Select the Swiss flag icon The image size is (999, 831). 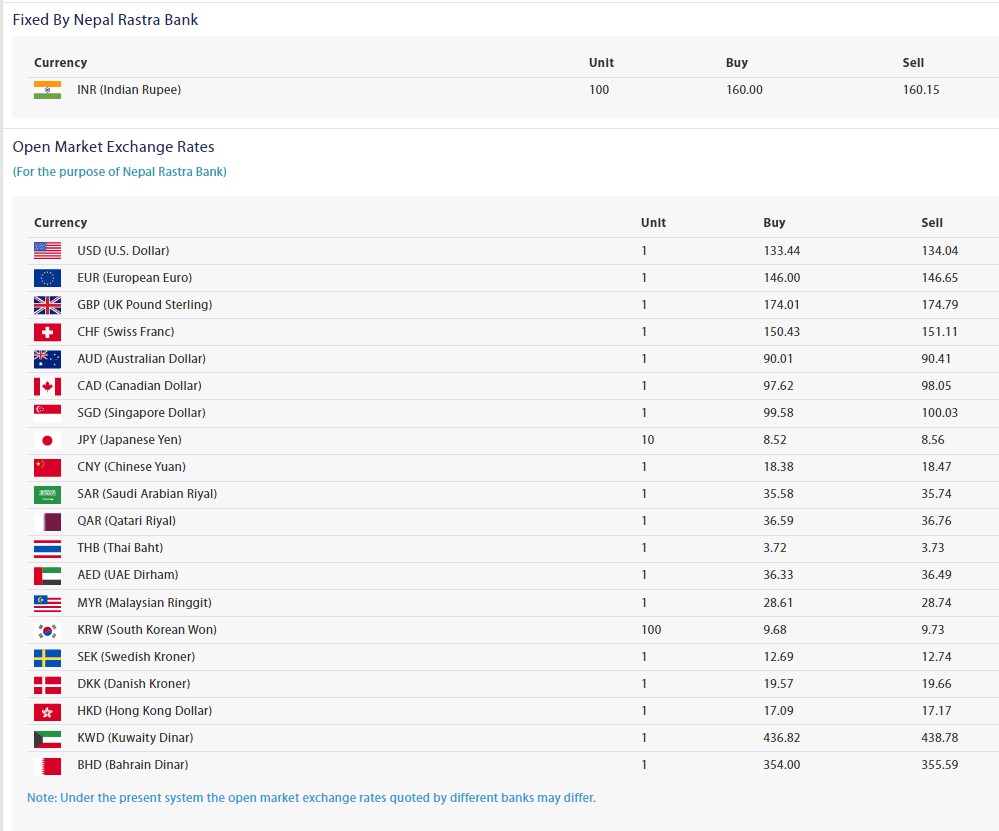click(x=47, y=332)
